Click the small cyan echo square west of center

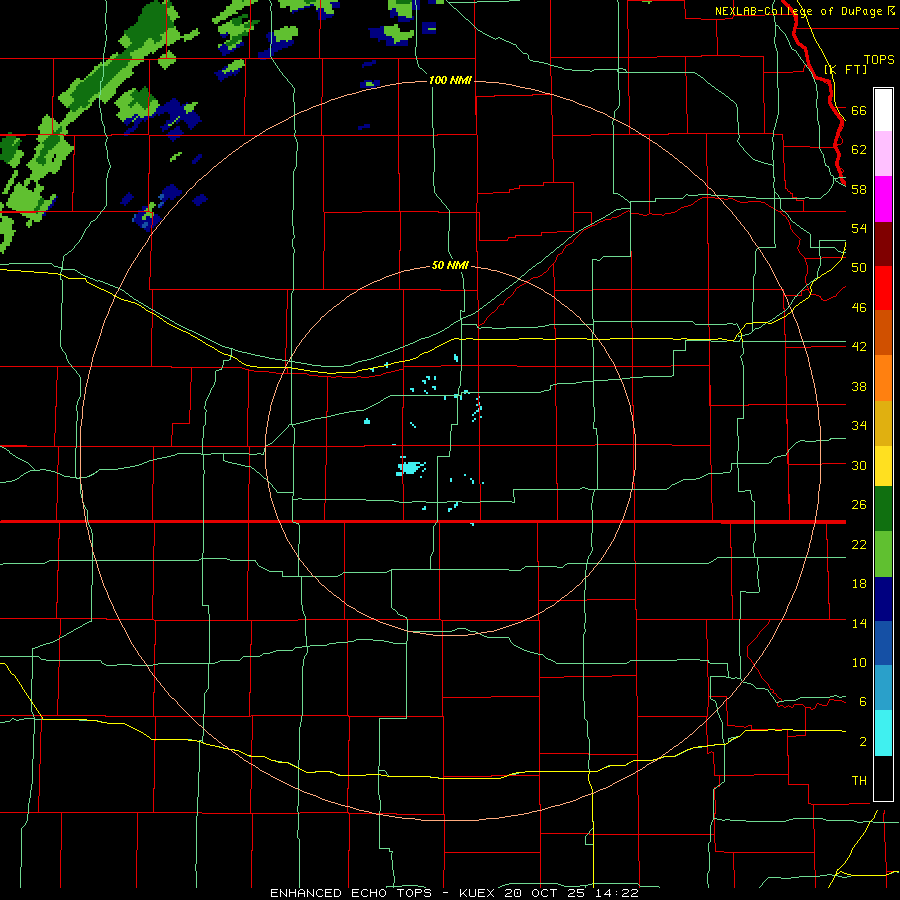[x=367, y=422]
